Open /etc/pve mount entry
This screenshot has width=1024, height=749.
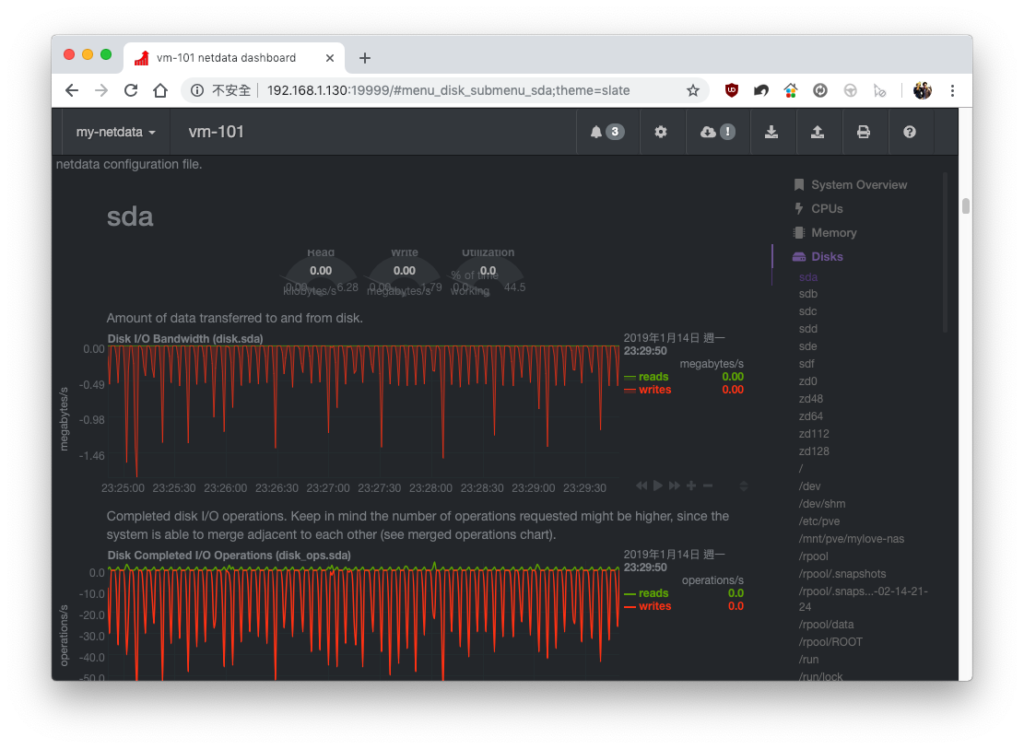click(819, 521)
